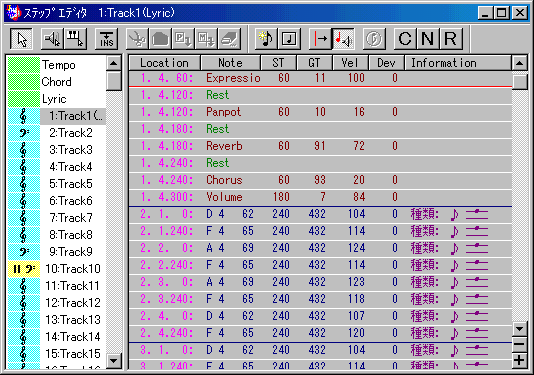The height and width of the screenshot is (375, 534).
Task: Click the Information column header
Action: (x=457, y=63)
